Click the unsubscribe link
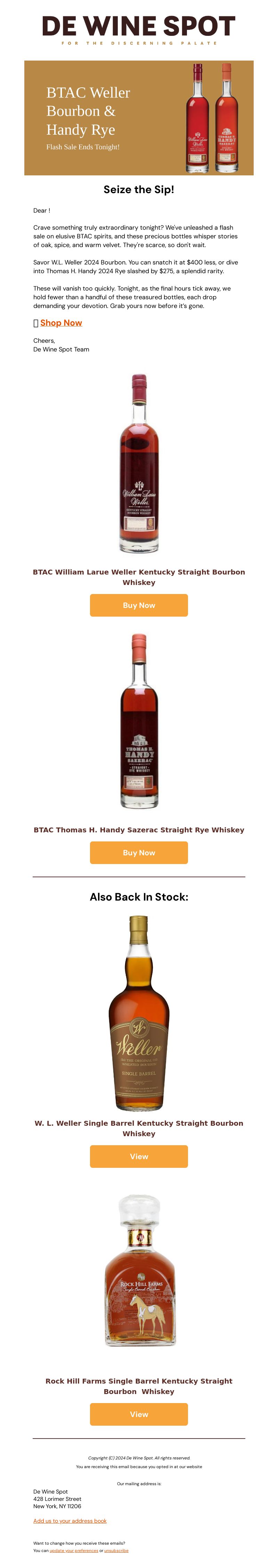Screen dimensions: 278x1568 pyautogui.click(x=116, y=1550)
